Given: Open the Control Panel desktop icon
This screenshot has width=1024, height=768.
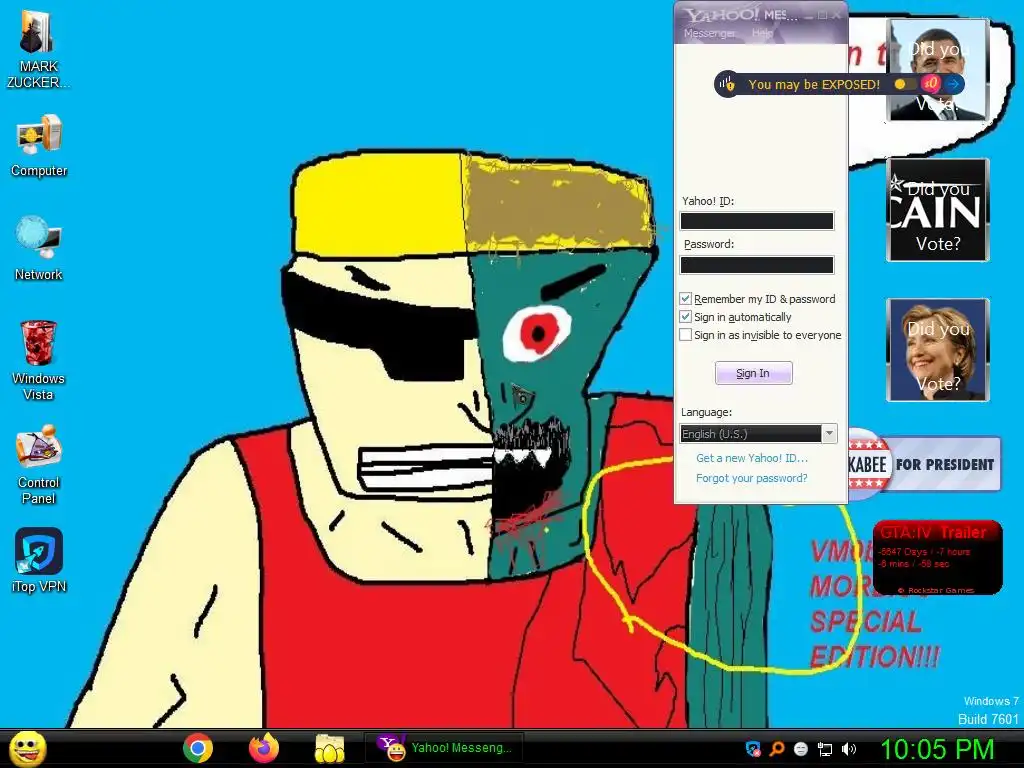Looking at the screenshot, I should 39,465.
